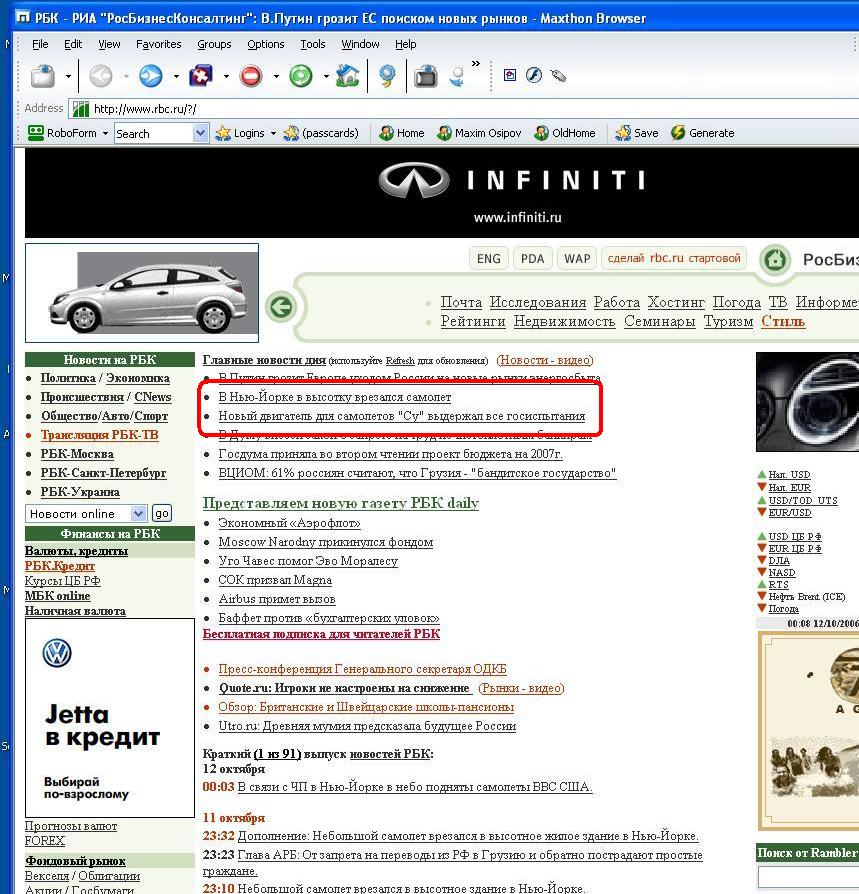859x894 pixels.
Task: Stop page loading with the red Stop icon
Action: click(x=251, y=76)
